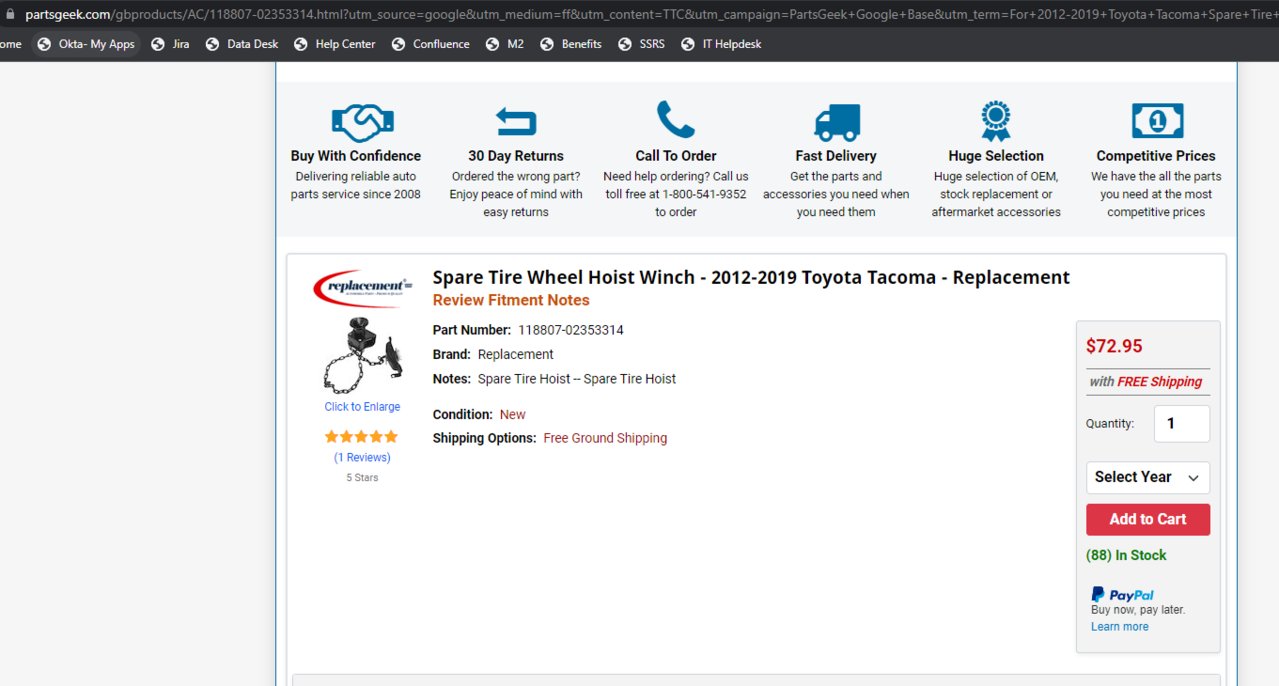Viewport: 1279px width, 686px height.
Task: Click the $72.95 price
Action: 1114,347
